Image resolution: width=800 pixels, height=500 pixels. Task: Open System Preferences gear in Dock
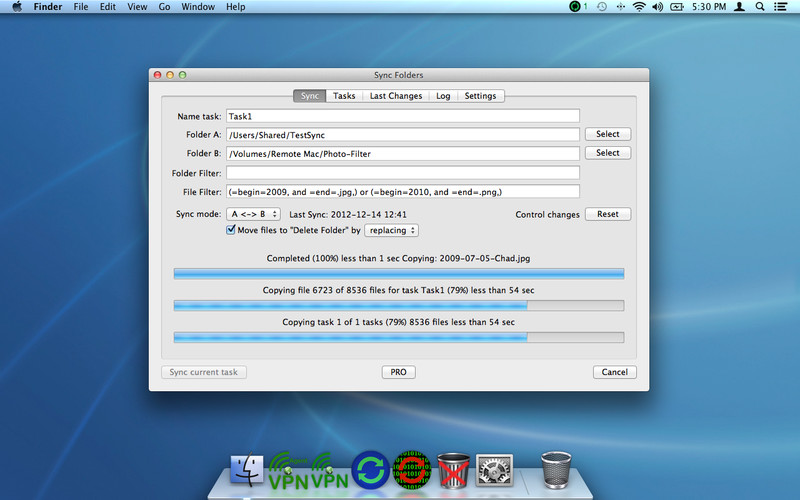pyautogui.click(x=494, y=470)
